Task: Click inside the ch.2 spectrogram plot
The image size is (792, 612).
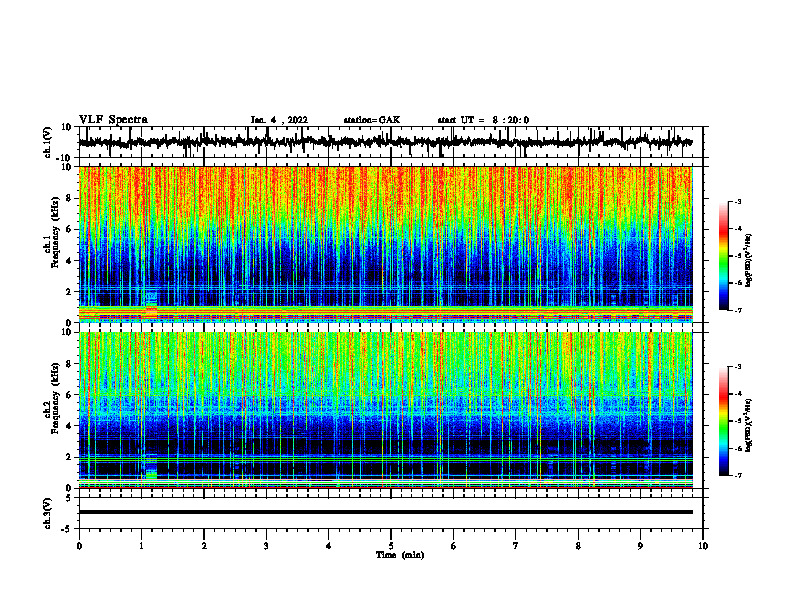Action: [x=385, y=410]
